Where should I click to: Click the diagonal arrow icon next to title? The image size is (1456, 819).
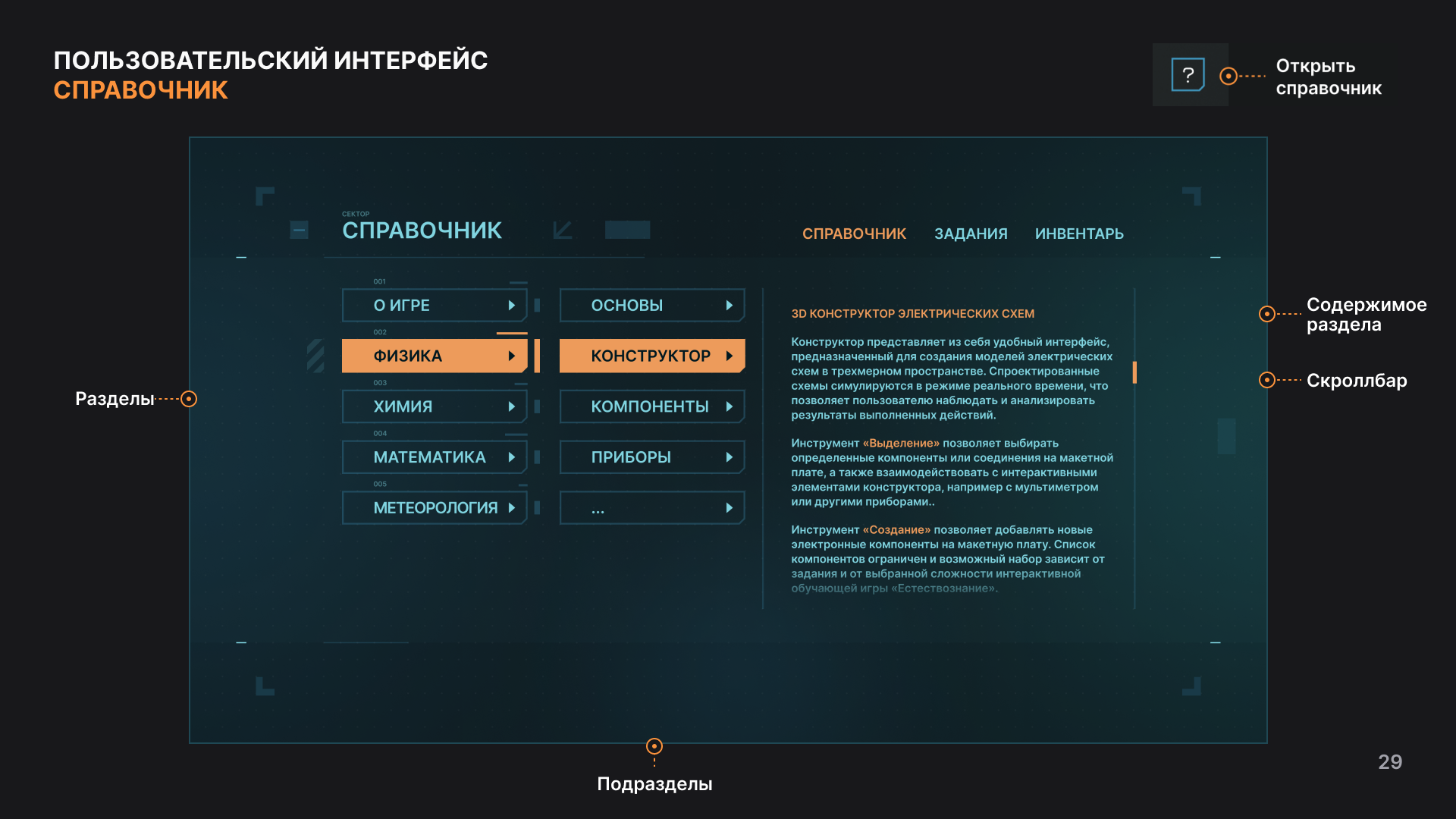pos(562,230)
